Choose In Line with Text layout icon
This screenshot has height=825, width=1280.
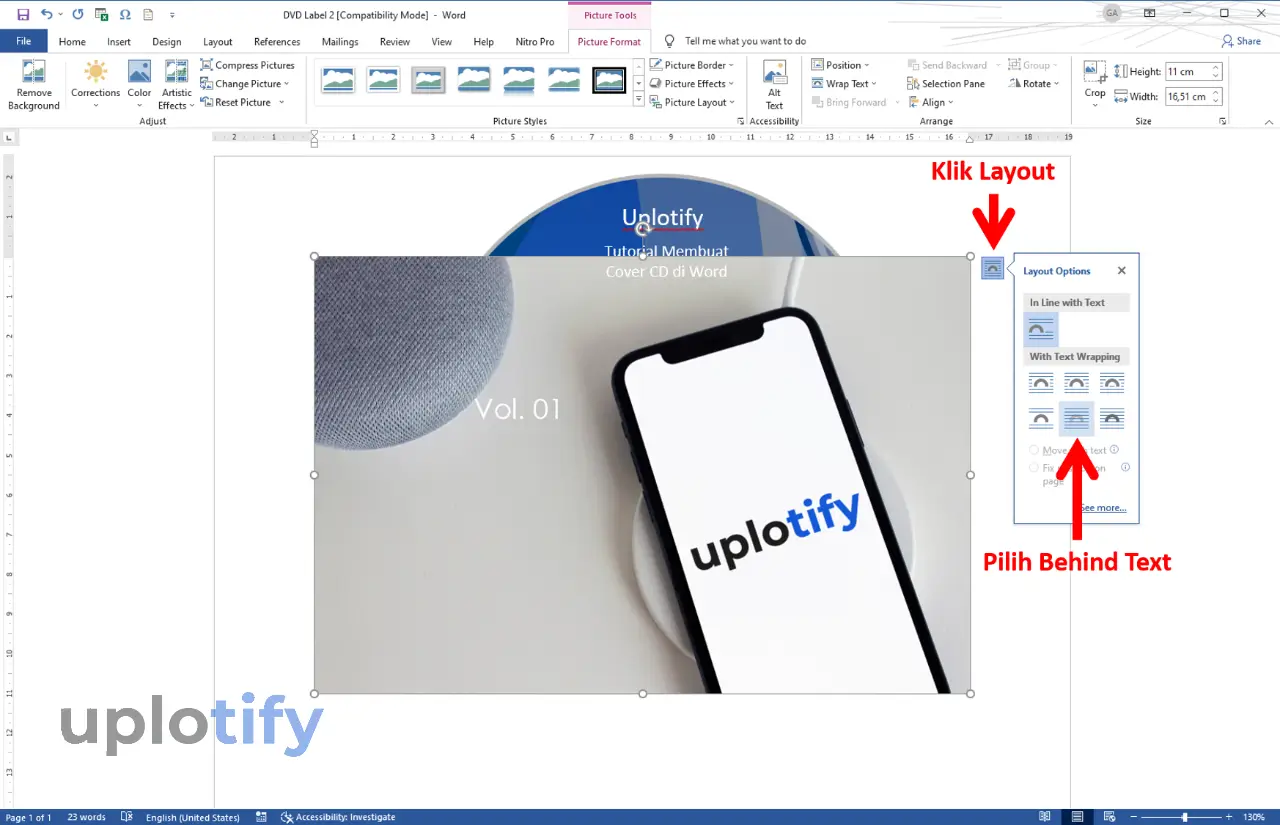click(1041, 329)
